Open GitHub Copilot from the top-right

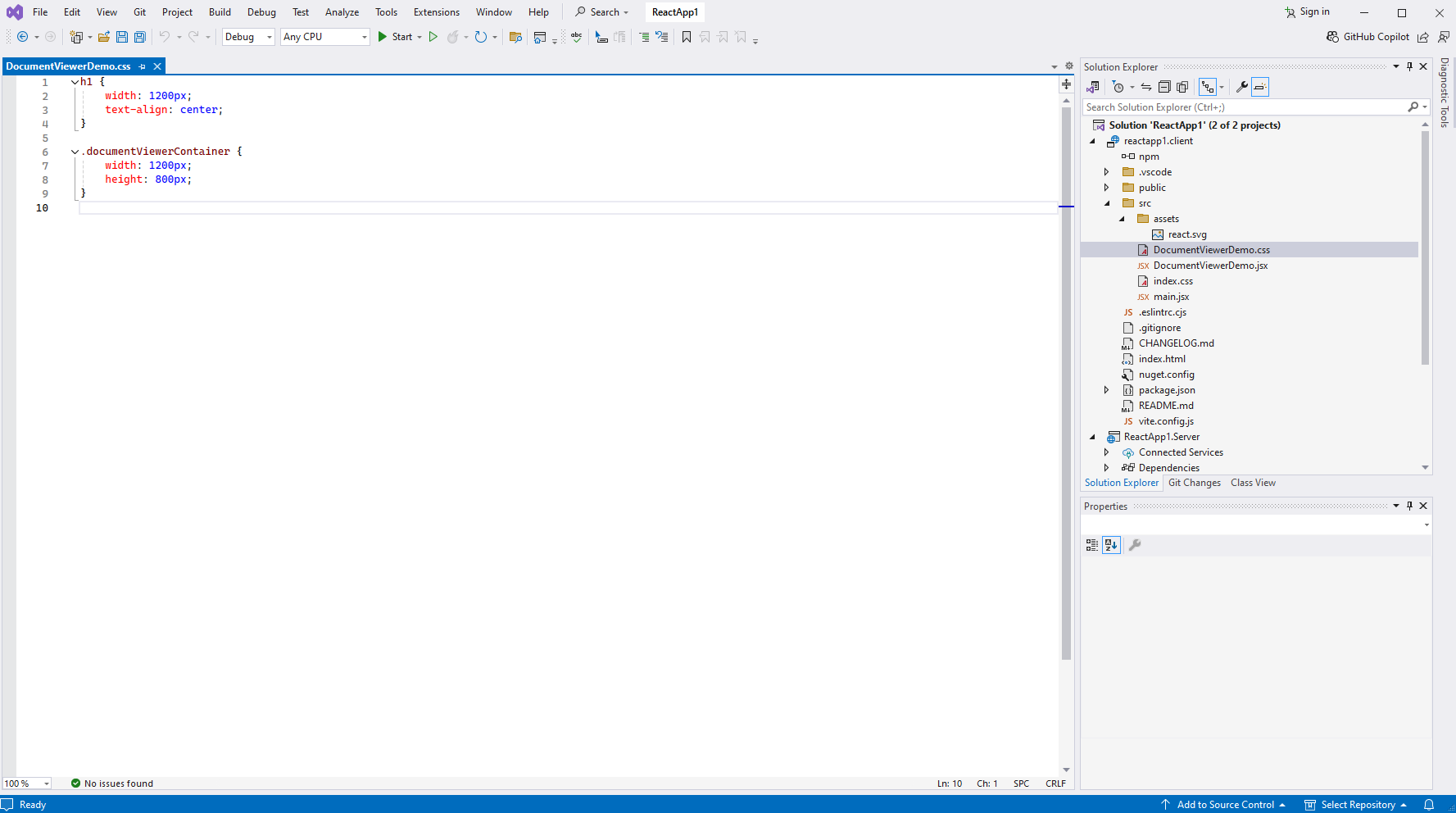(x=1368, y=37)
